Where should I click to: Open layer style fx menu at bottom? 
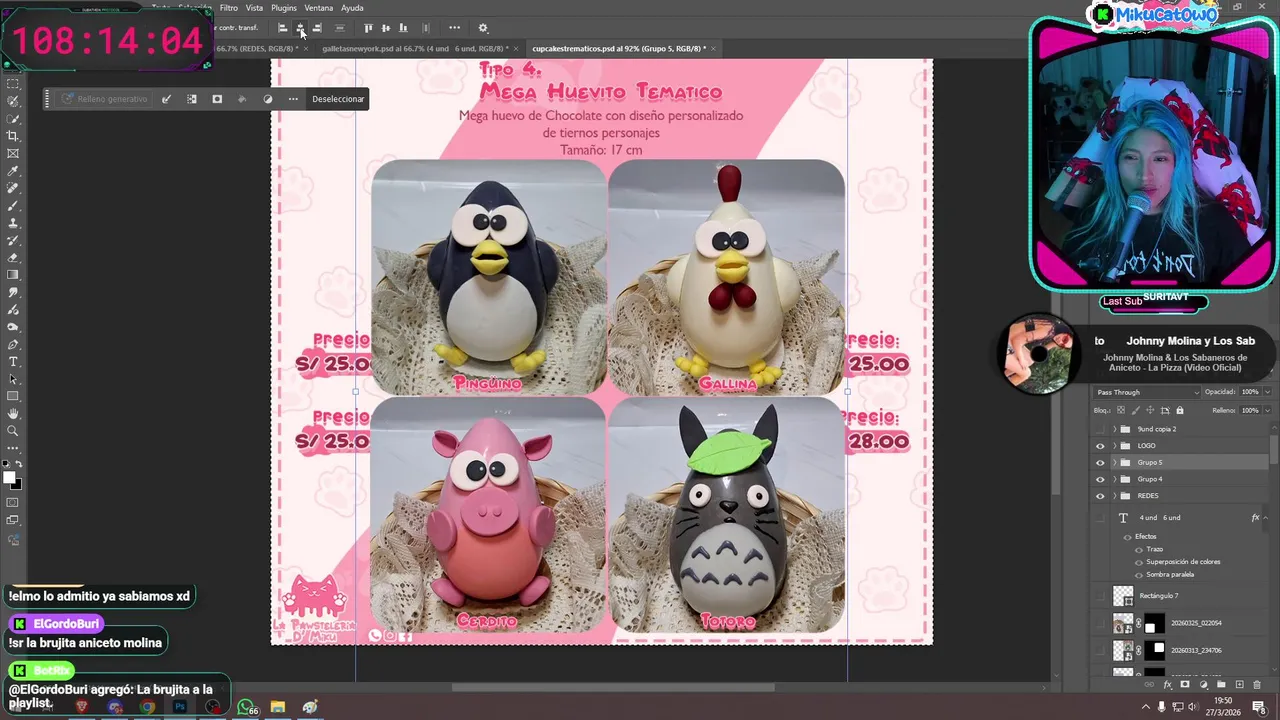coord(1167,685)
